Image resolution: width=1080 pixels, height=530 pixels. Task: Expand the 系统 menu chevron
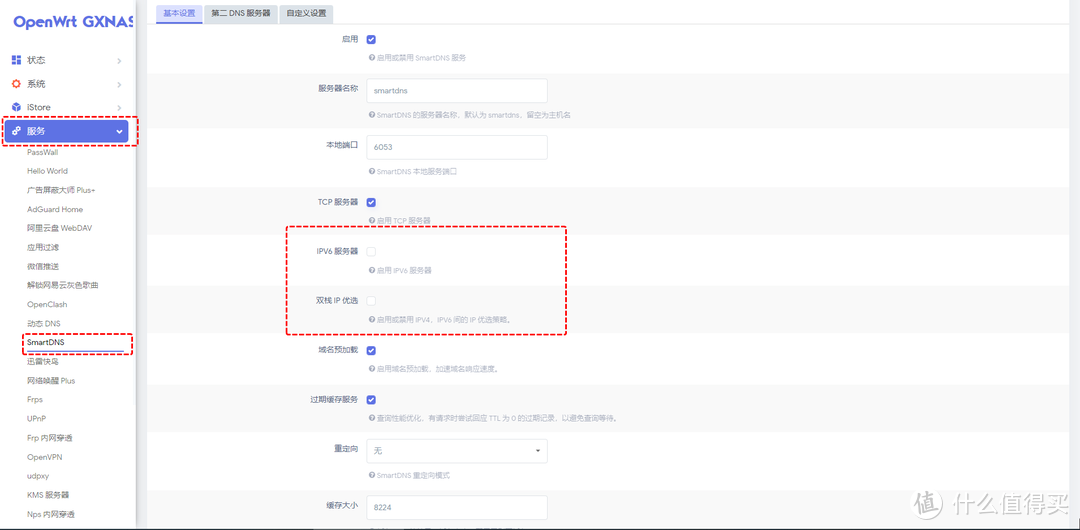coord(119,84)
